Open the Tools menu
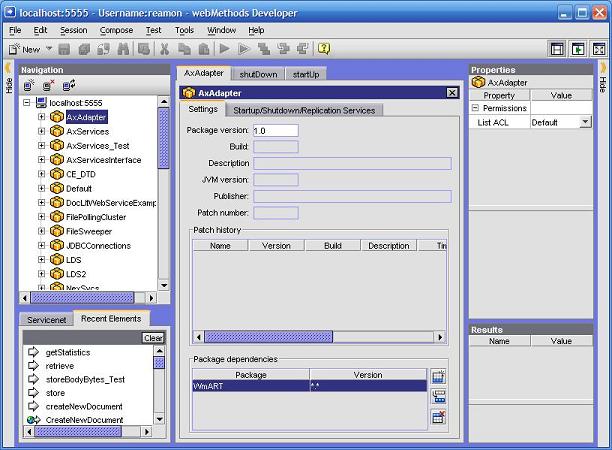This screenshot has width=612, height=450. [184, 30]
